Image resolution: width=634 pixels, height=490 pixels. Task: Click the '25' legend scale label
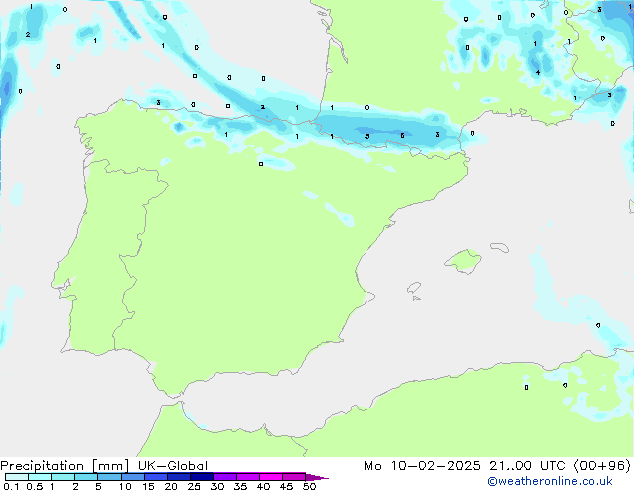tap(194, 486)
